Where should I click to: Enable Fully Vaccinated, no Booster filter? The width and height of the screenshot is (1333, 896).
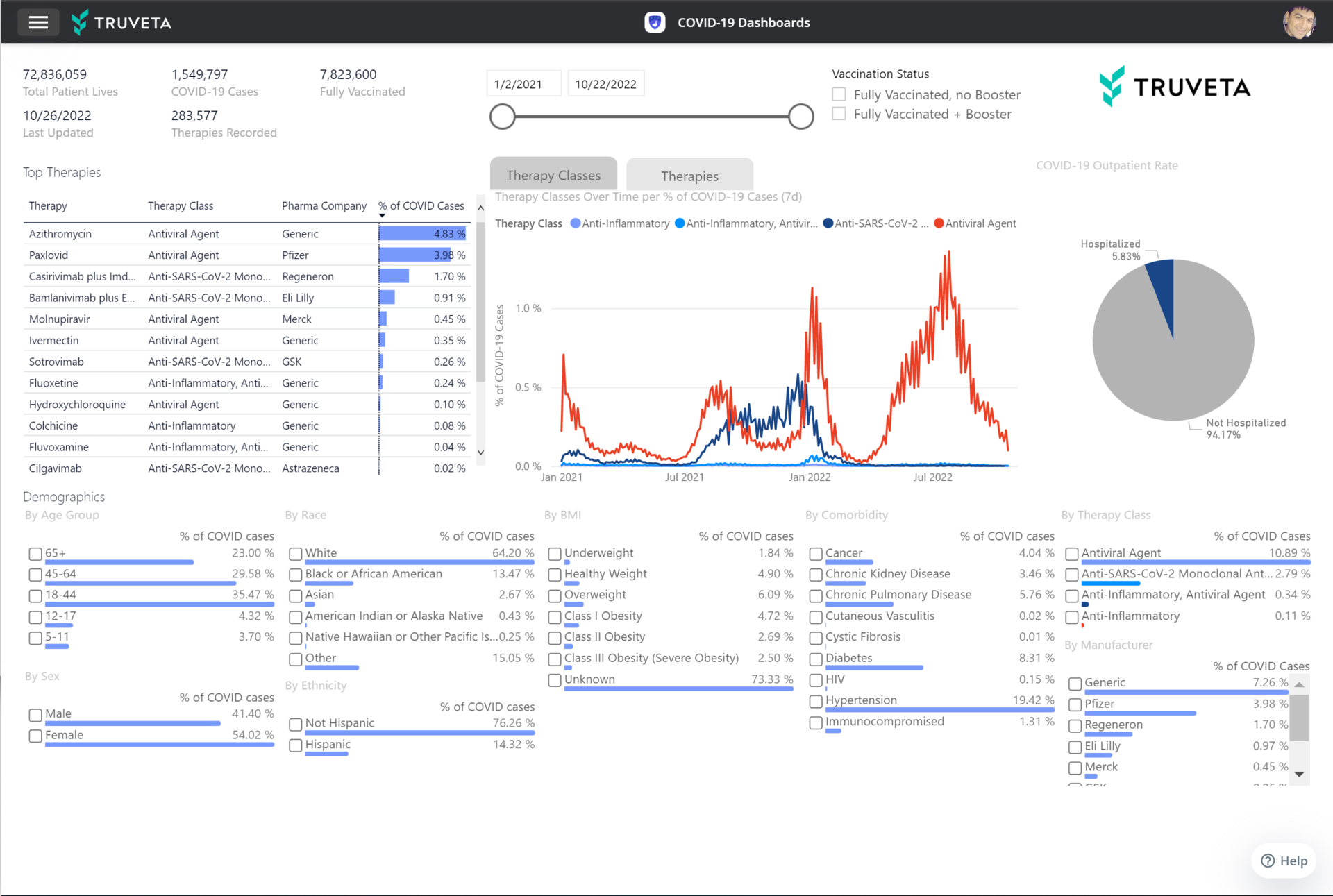(838, 94)
